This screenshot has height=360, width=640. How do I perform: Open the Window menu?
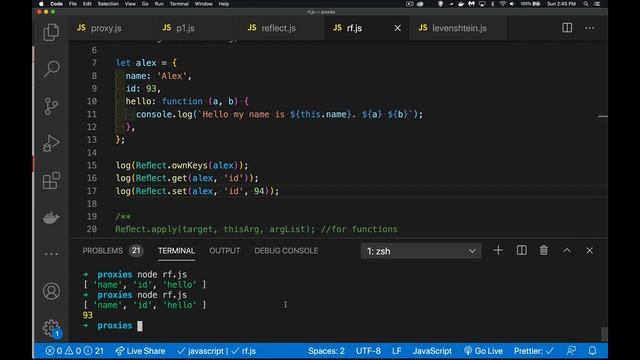203,4
